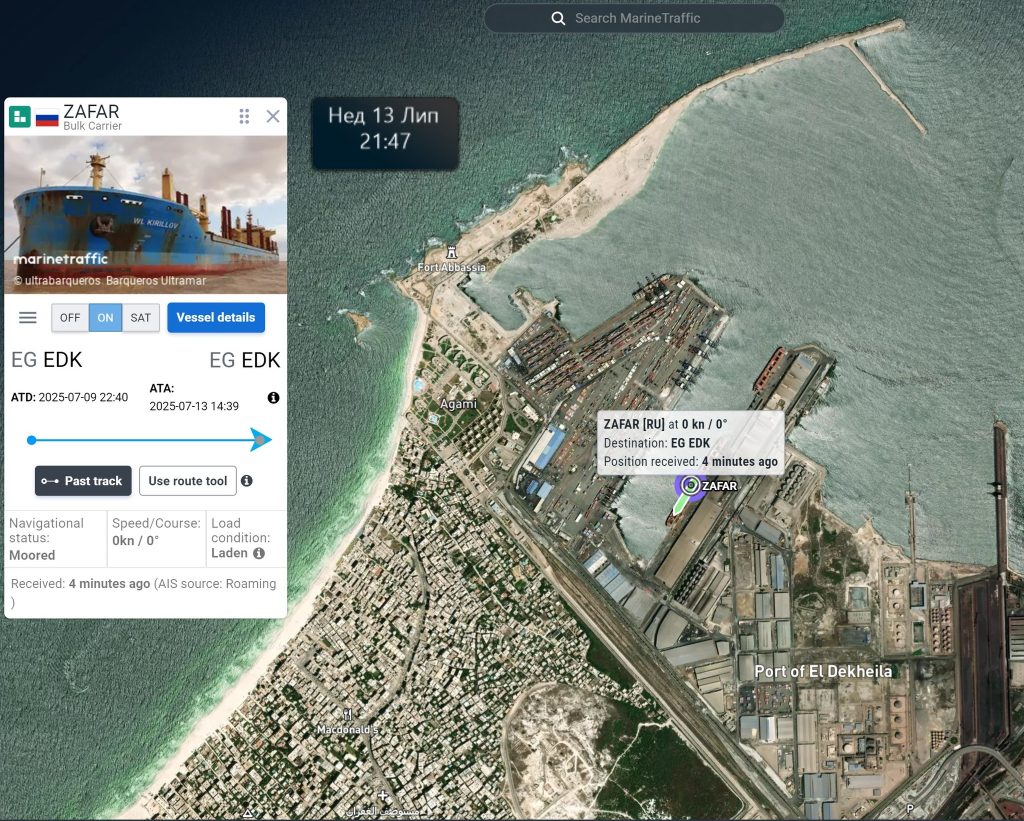Click ATD 2025-07-09 22:40 text
The height and width of the screenshot is (821, 1024).
pyautogui.click(x=70, y=397)
